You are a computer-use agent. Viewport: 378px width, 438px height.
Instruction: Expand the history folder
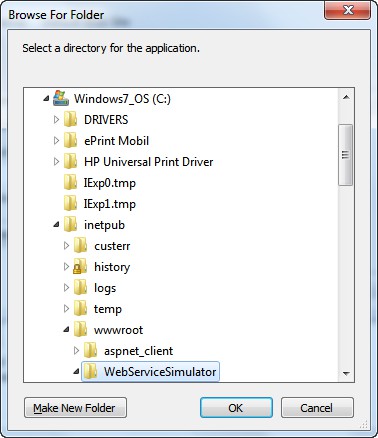66,266
